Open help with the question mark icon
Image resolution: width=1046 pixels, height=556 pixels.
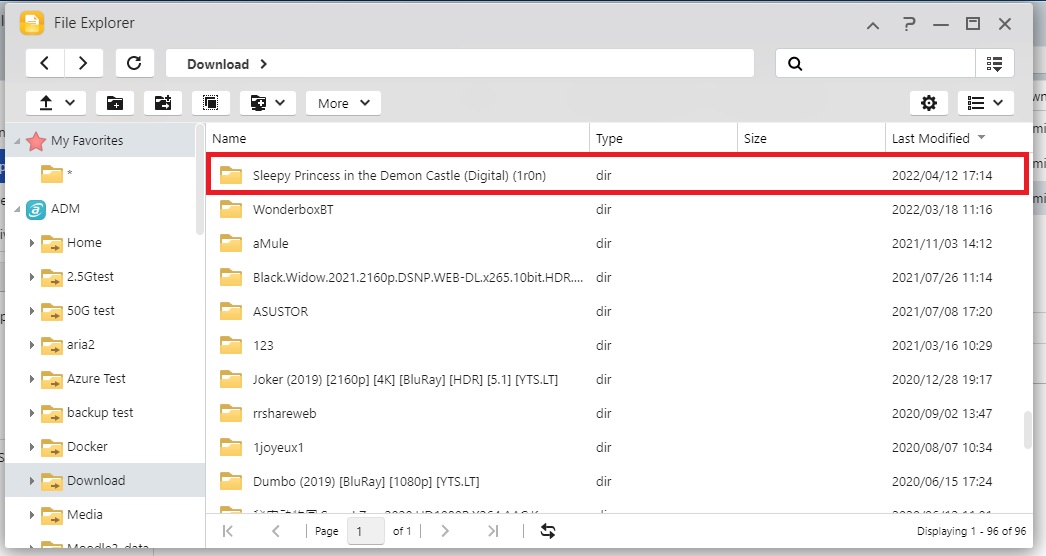(x=909, y=25)
